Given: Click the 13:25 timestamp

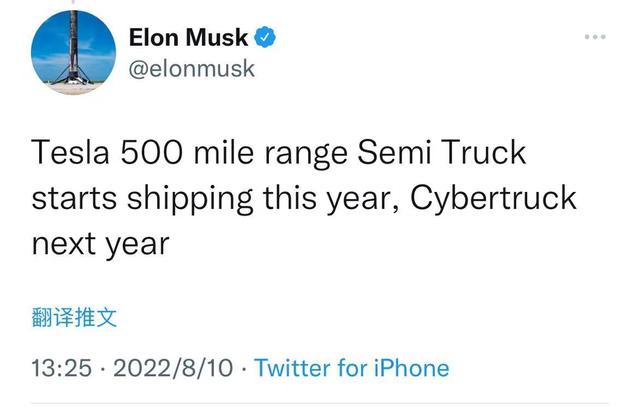Looking at the screenshot, I should pyautogui.click(x=62, y=368).
